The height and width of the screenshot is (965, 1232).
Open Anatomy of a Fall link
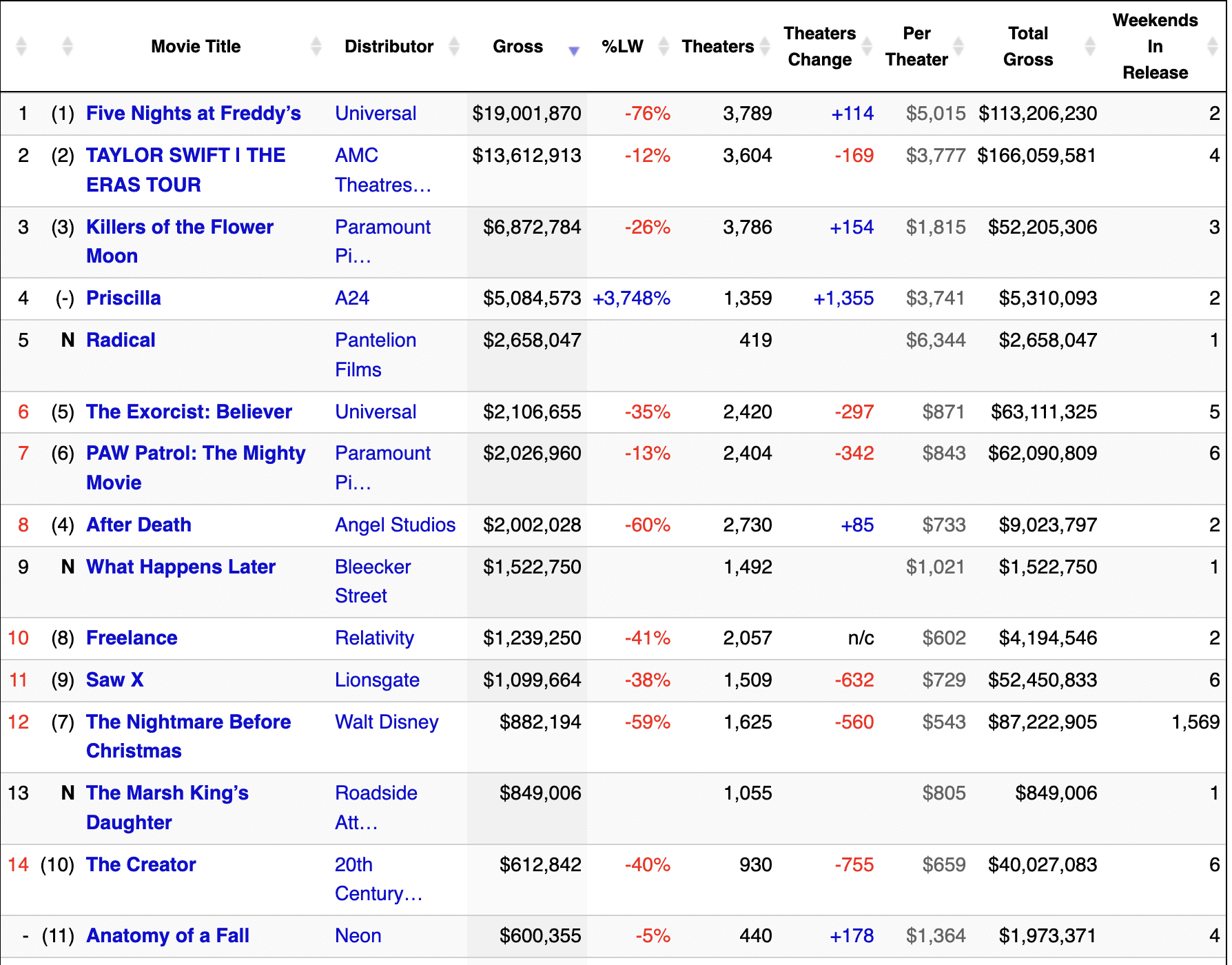pyautogui.click(x=167, y=935)
